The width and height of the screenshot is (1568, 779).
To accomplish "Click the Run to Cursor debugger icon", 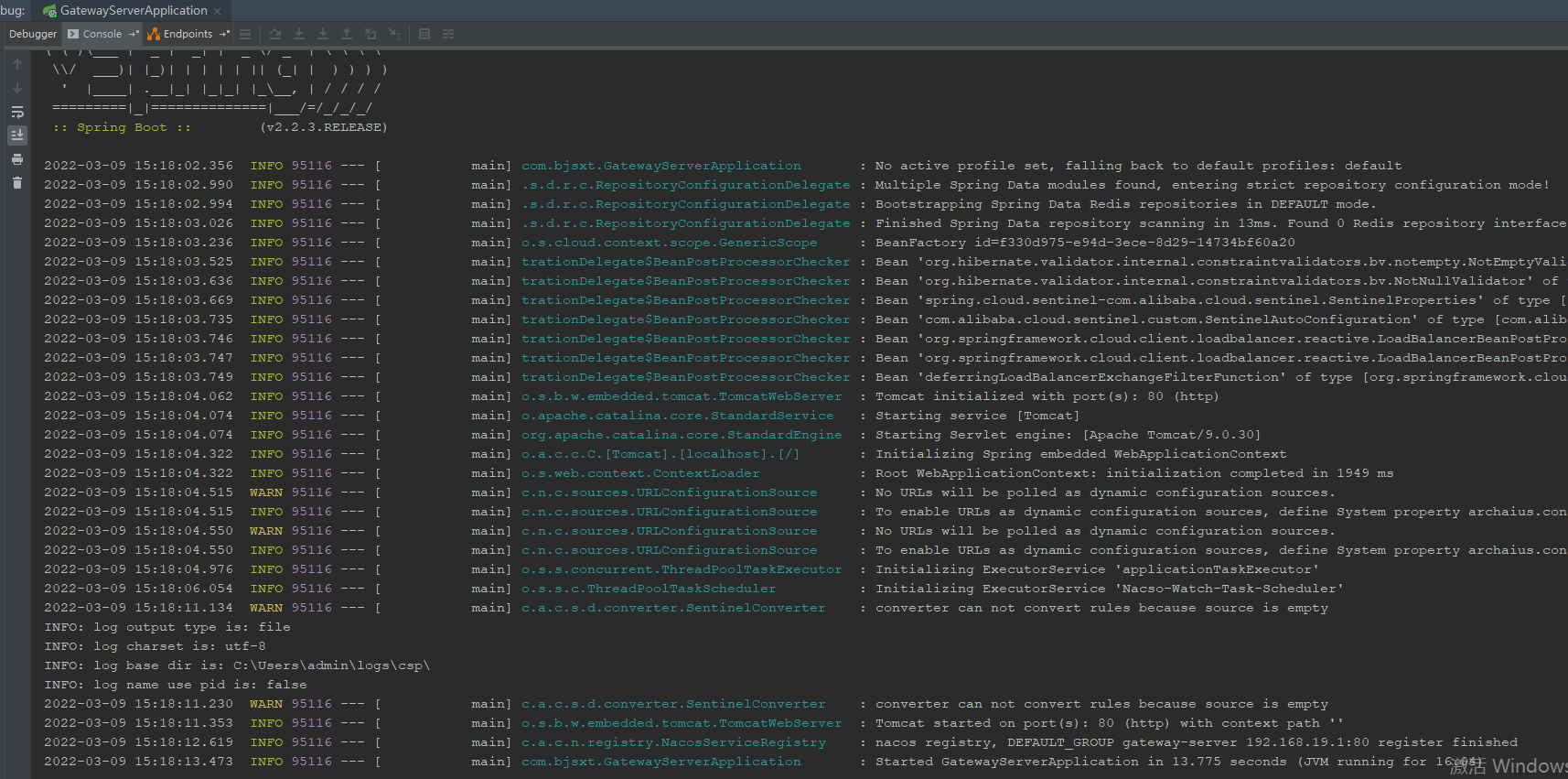I will point(394,34).
